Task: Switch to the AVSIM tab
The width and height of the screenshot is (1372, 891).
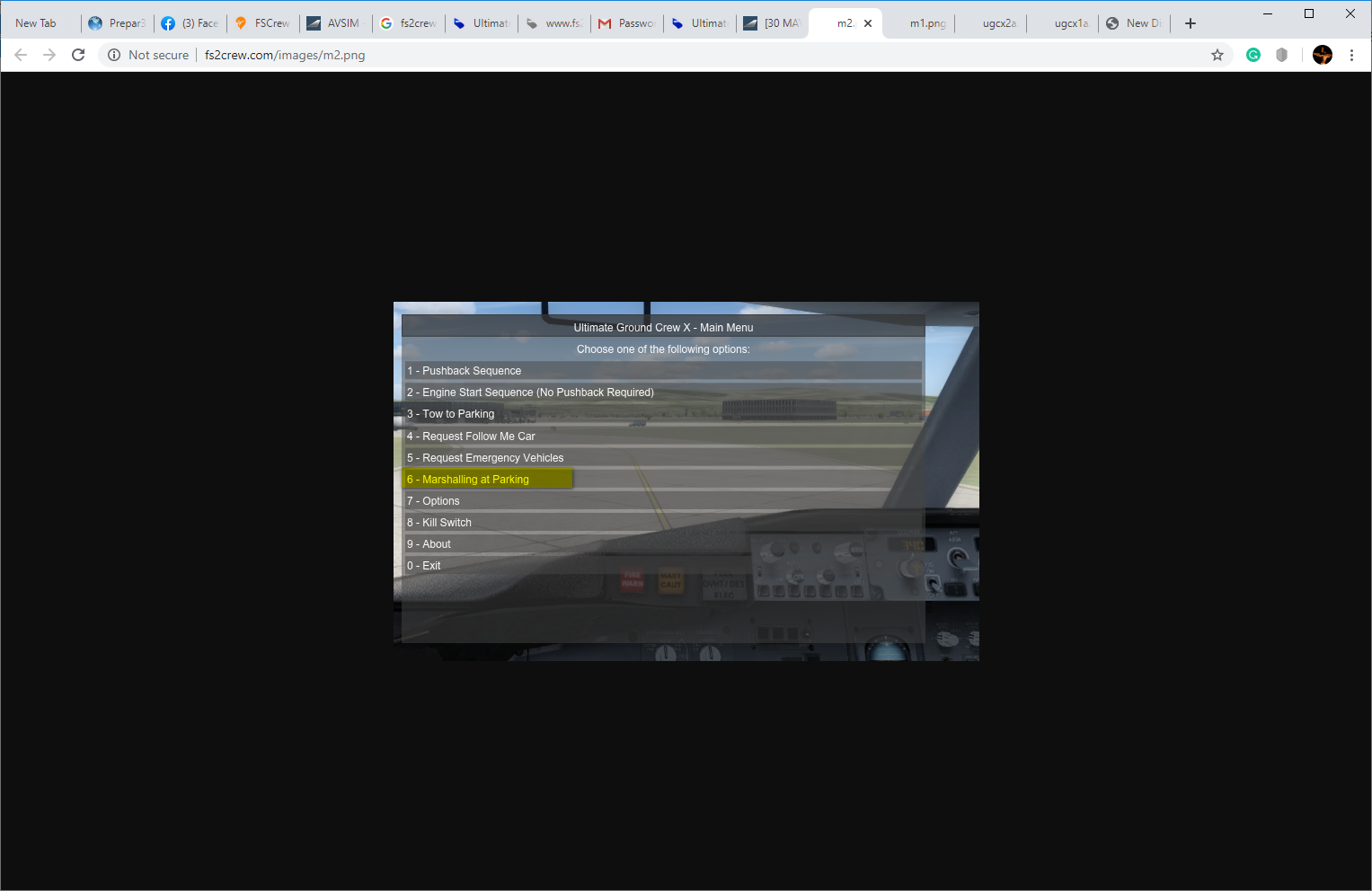Action: coord(336,23)
